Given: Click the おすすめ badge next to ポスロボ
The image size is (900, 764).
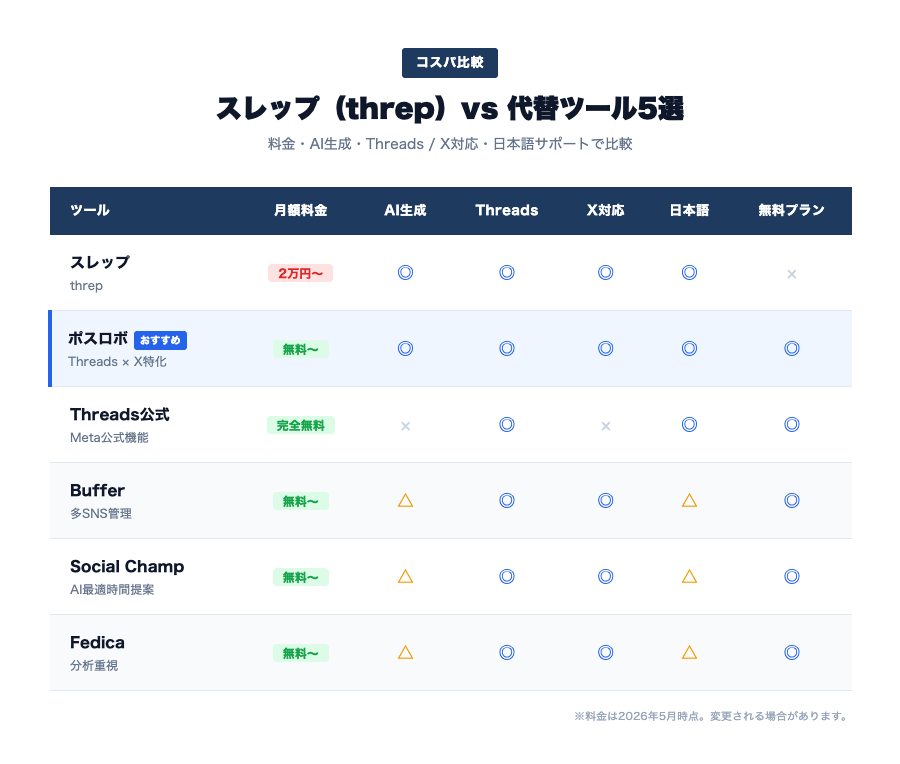Looking at the screenshot, I should coord(160,340).
